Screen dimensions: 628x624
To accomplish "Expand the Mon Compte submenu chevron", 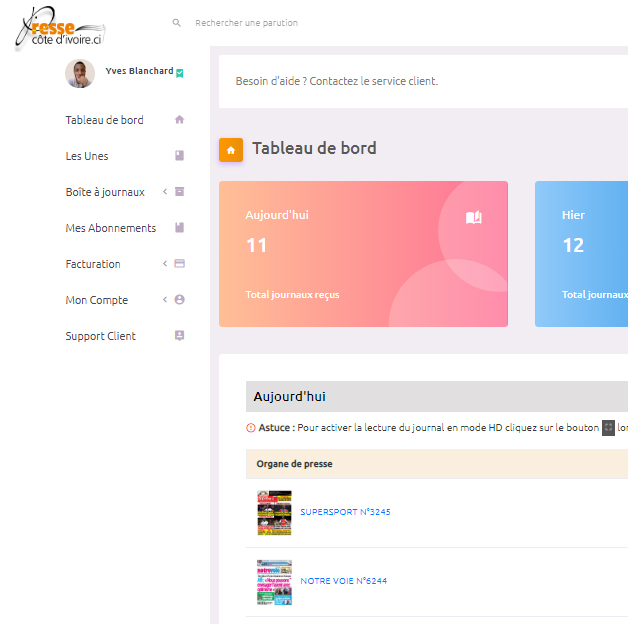I will pyautogui.click(x=165, y=300).
